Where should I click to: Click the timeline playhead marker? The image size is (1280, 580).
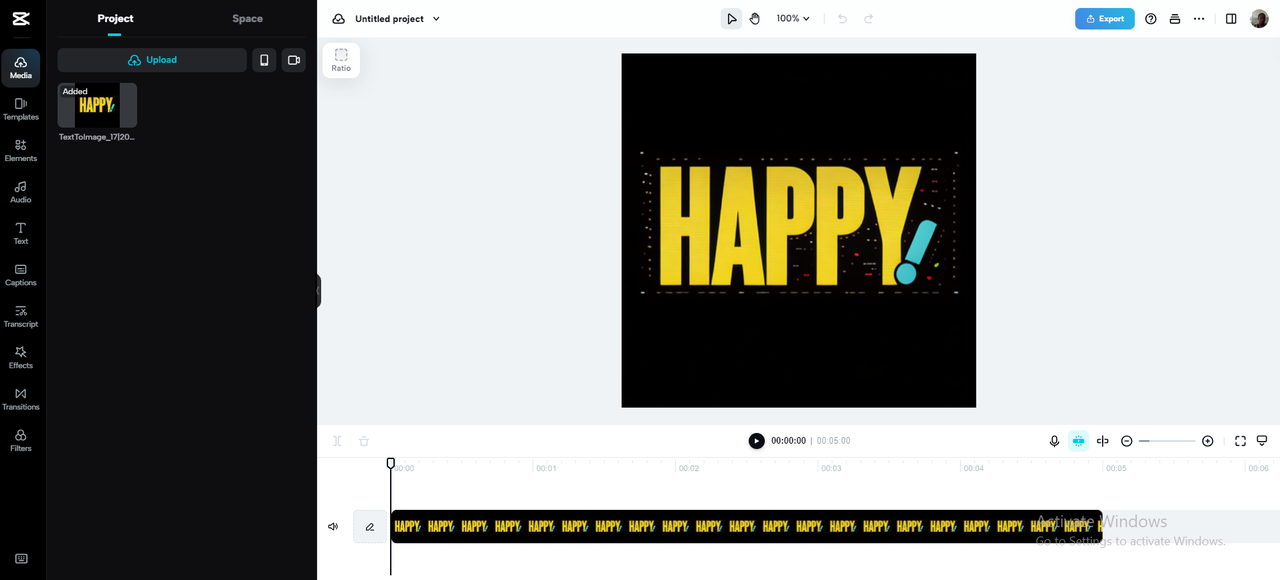391,464
